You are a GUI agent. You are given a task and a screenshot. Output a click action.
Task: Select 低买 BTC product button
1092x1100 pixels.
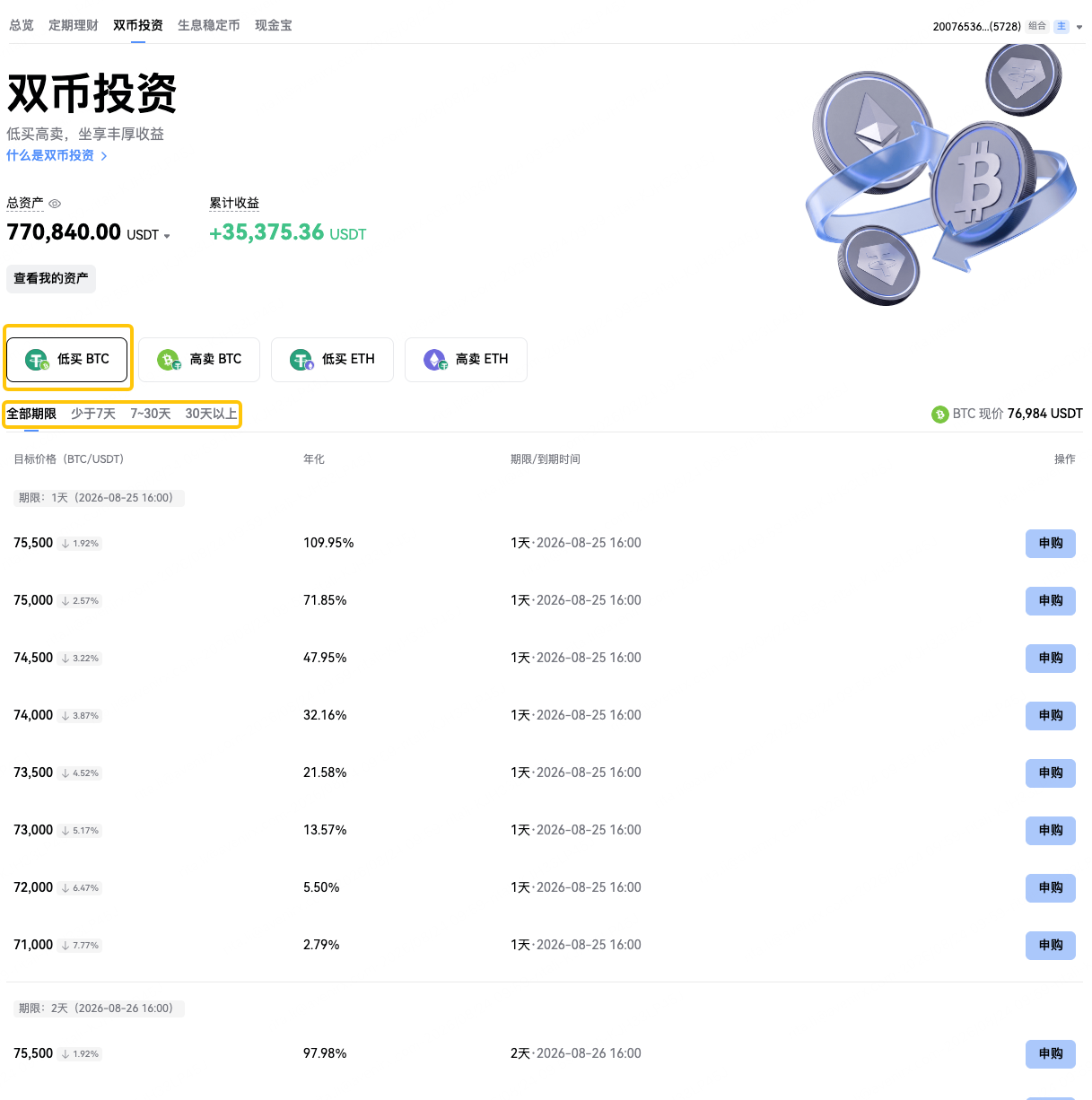tap(67, 359)
